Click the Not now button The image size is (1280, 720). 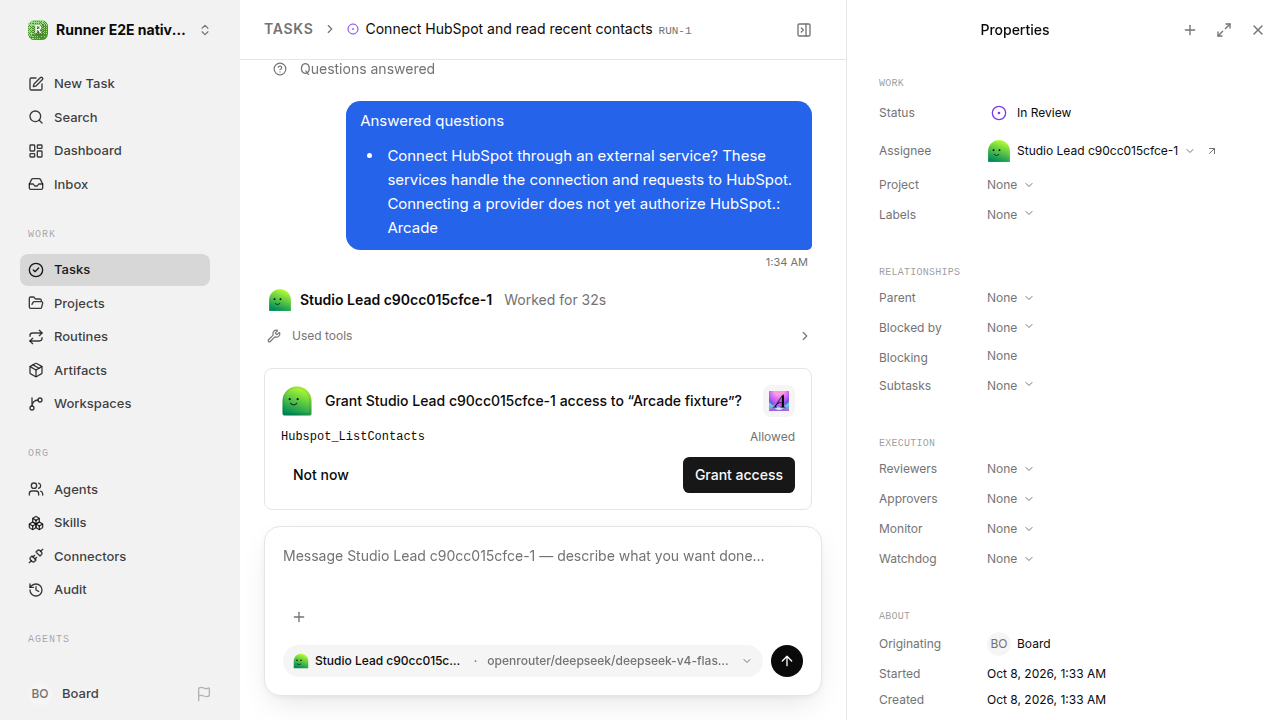321,475
